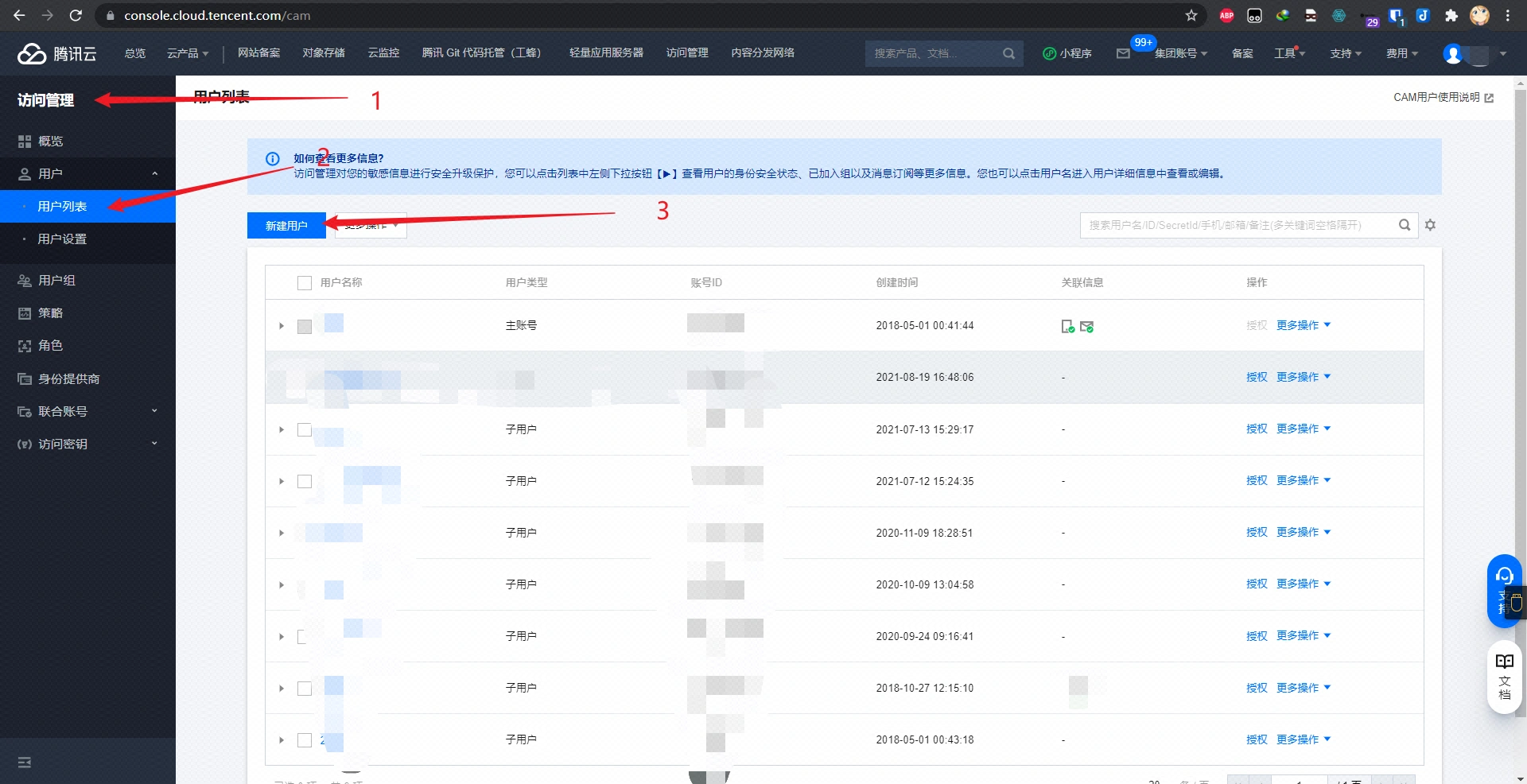Viewport: 1527px width, 784px height.
Task: Open 集团账号 dropdown menu
Action: click(1181, 53)
